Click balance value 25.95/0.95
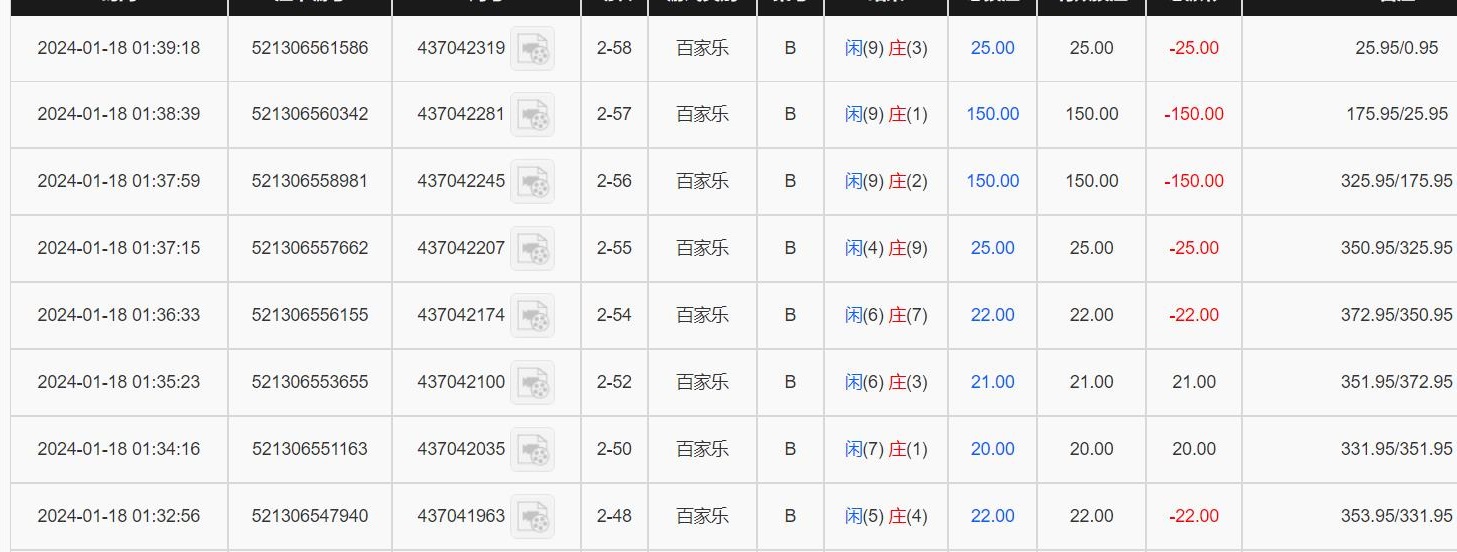The width and height of the screenshot is (1457, 552). coord(1396,47)
